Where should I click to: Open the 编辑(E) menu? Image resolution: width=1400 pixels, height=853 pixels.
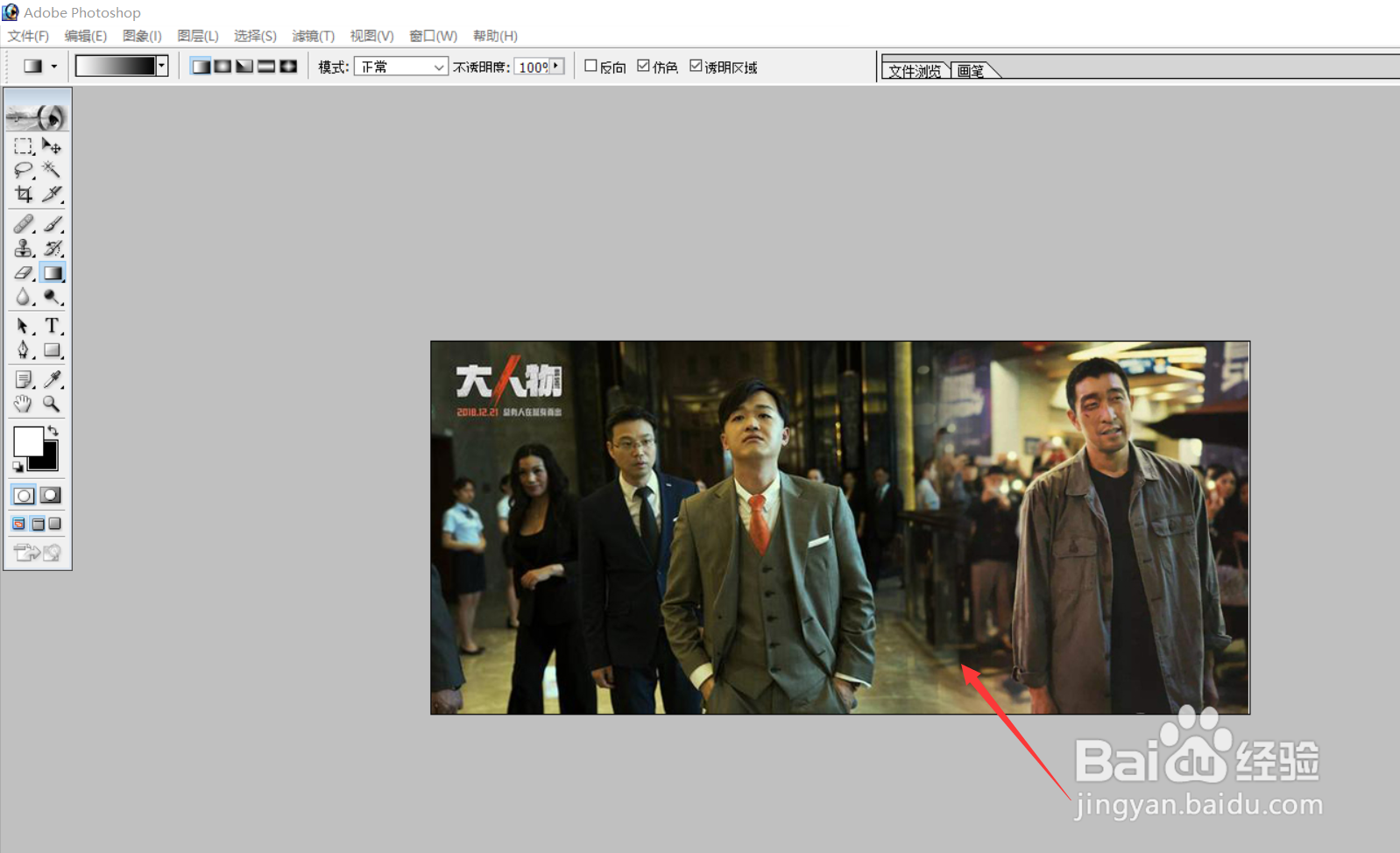point(86,36)
